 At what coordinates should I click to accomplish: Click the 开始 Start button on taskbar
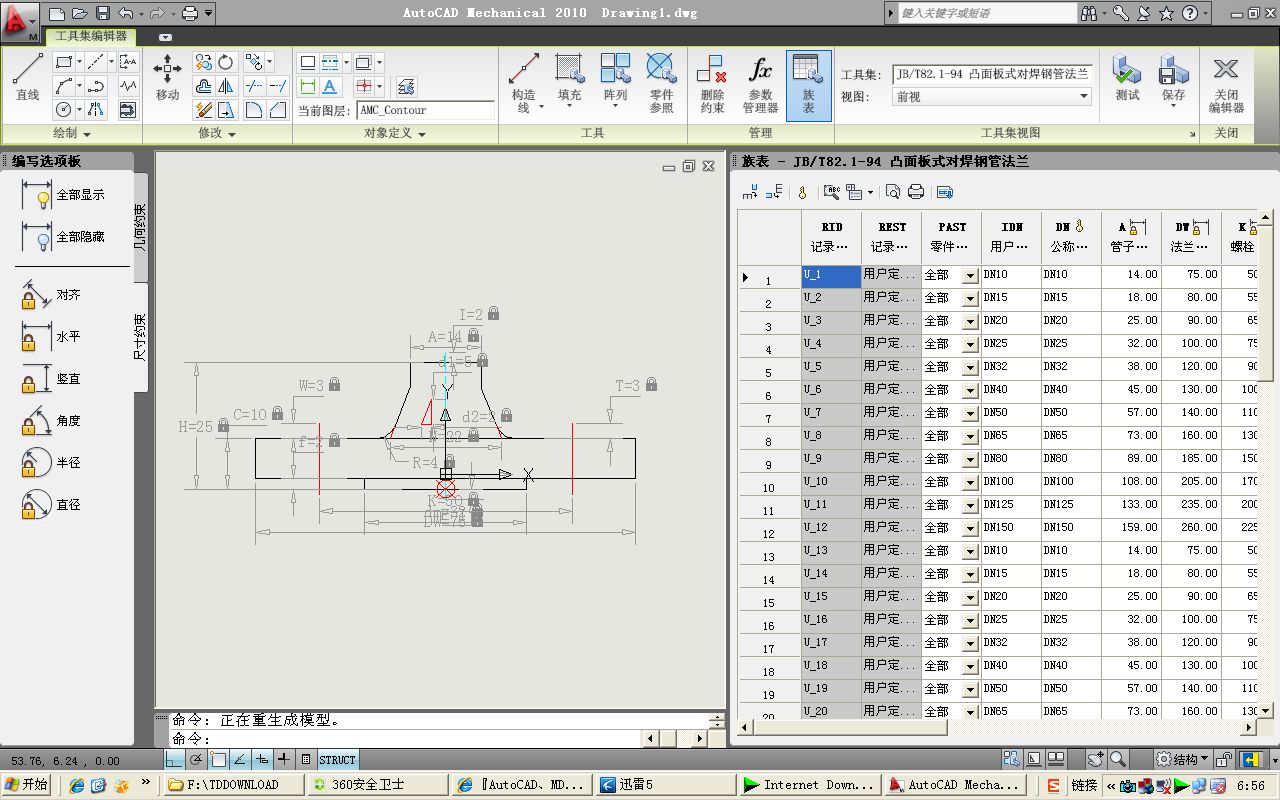[x=26, y=785]
